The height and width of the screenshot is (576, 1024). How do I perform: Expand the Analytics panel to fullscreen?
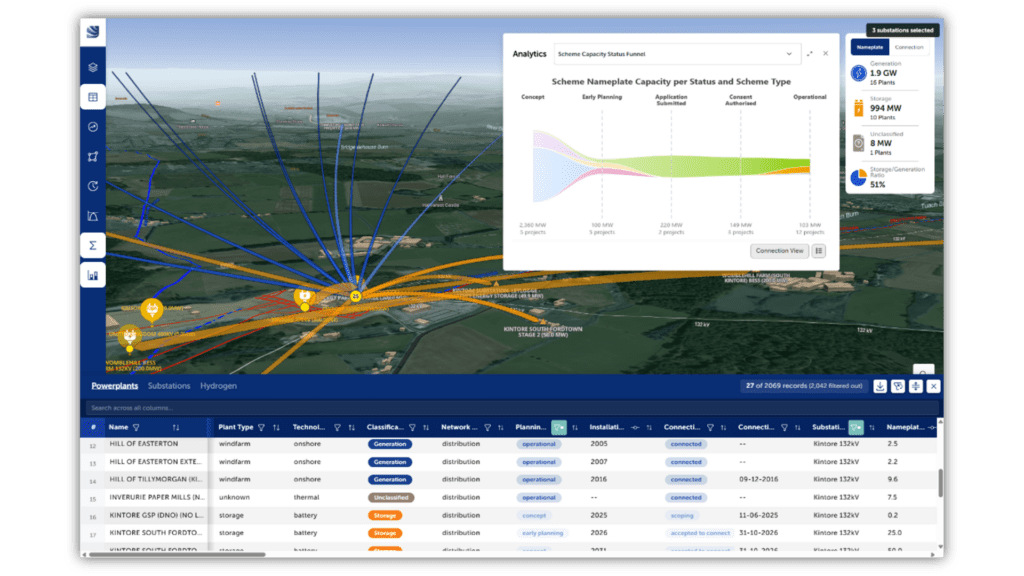coord(809,54)
